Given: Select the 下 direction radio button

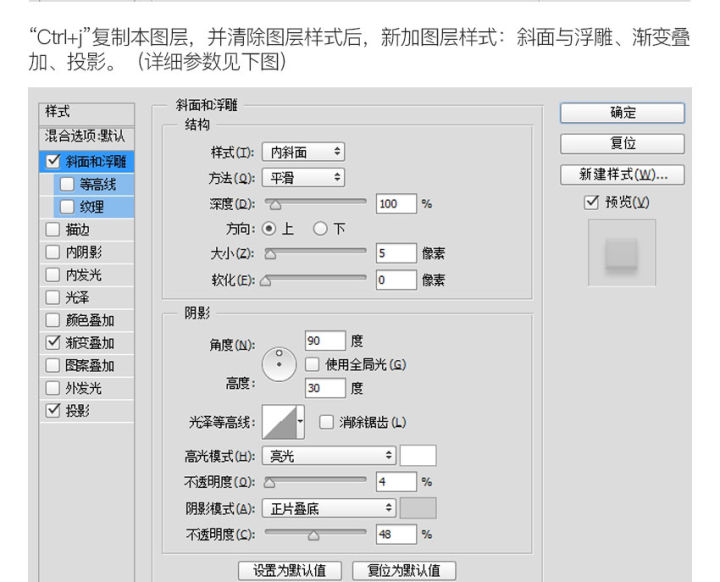Looking at the screenshot, I should (321, 228).
